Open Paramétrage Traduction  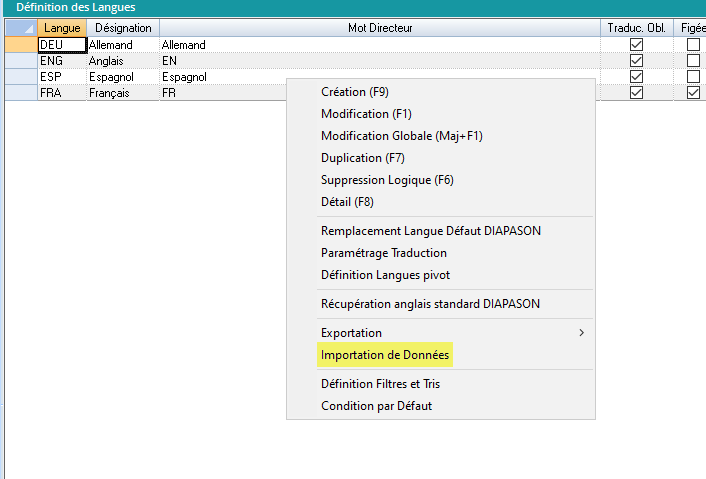[384, 253]
